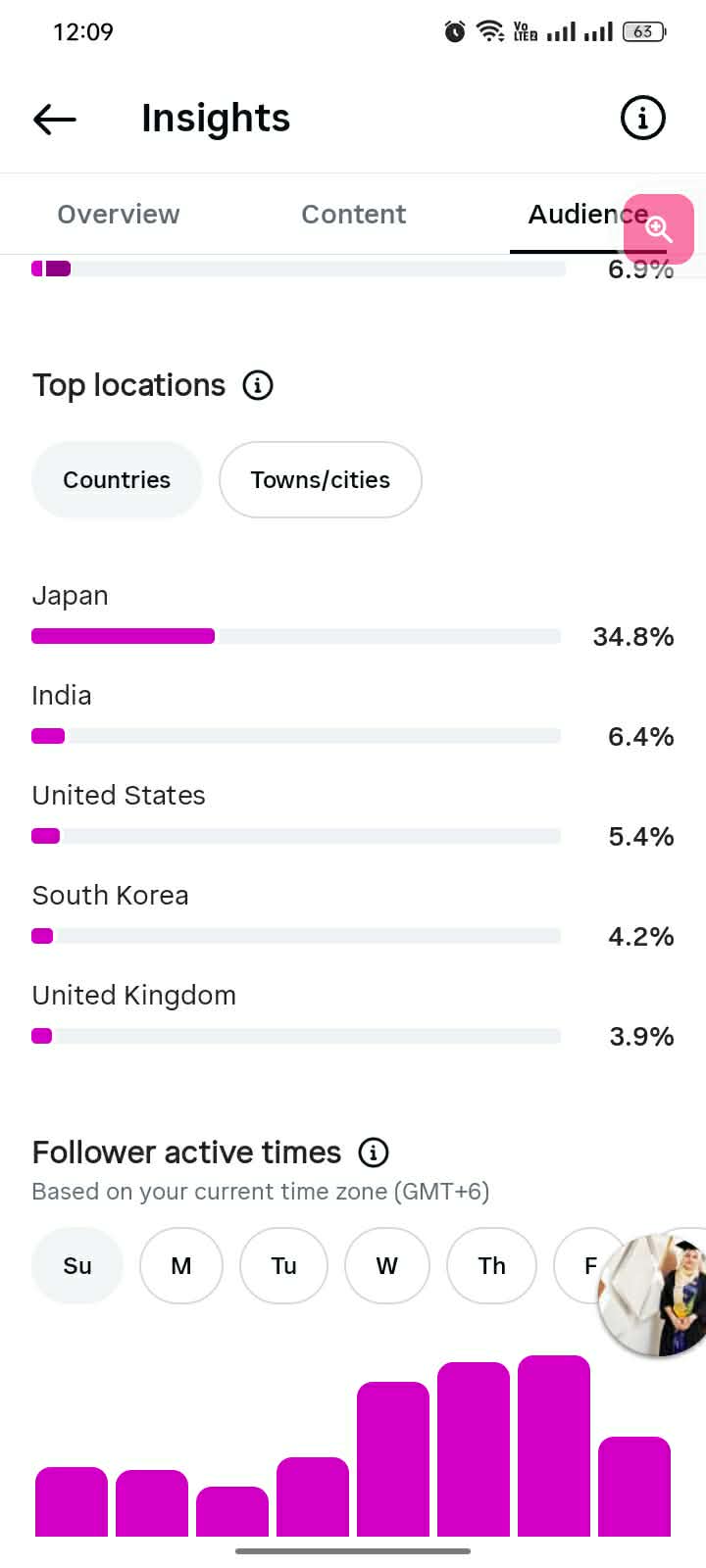Open the floating profile picture bubble
Viewport: 706px width, 1568px height.
tap(655, 1294)
